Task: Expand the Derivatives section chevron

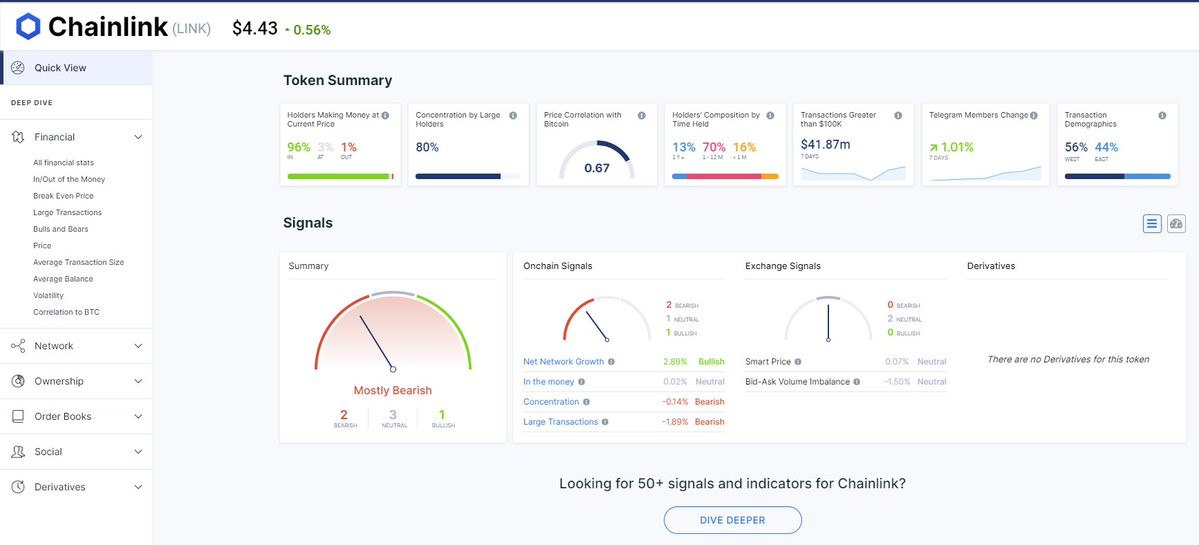Action: click(x=138, y=487)
